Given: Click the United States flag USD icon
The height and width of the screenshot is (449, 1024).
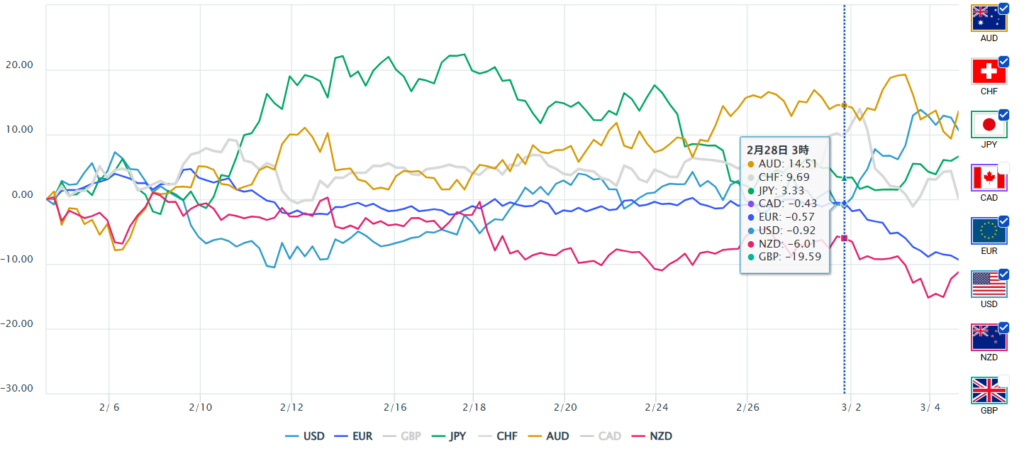Looking at the screenshot, I should [989, 284].
